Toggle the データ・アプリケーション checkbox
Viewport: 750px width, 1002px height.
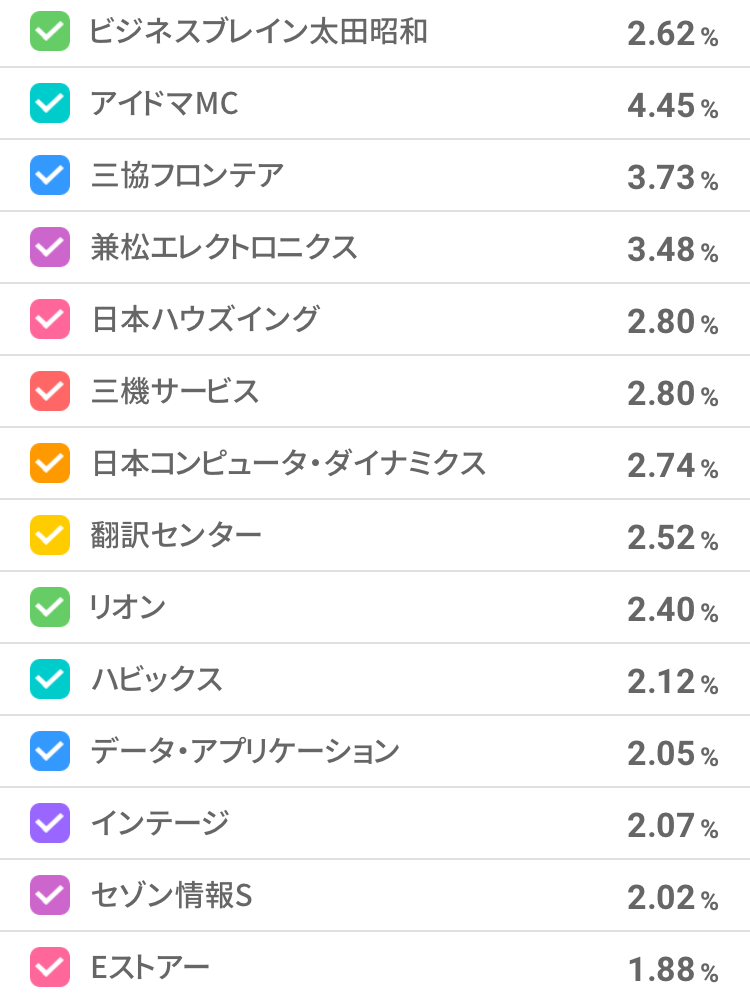(x=50, y=752)
